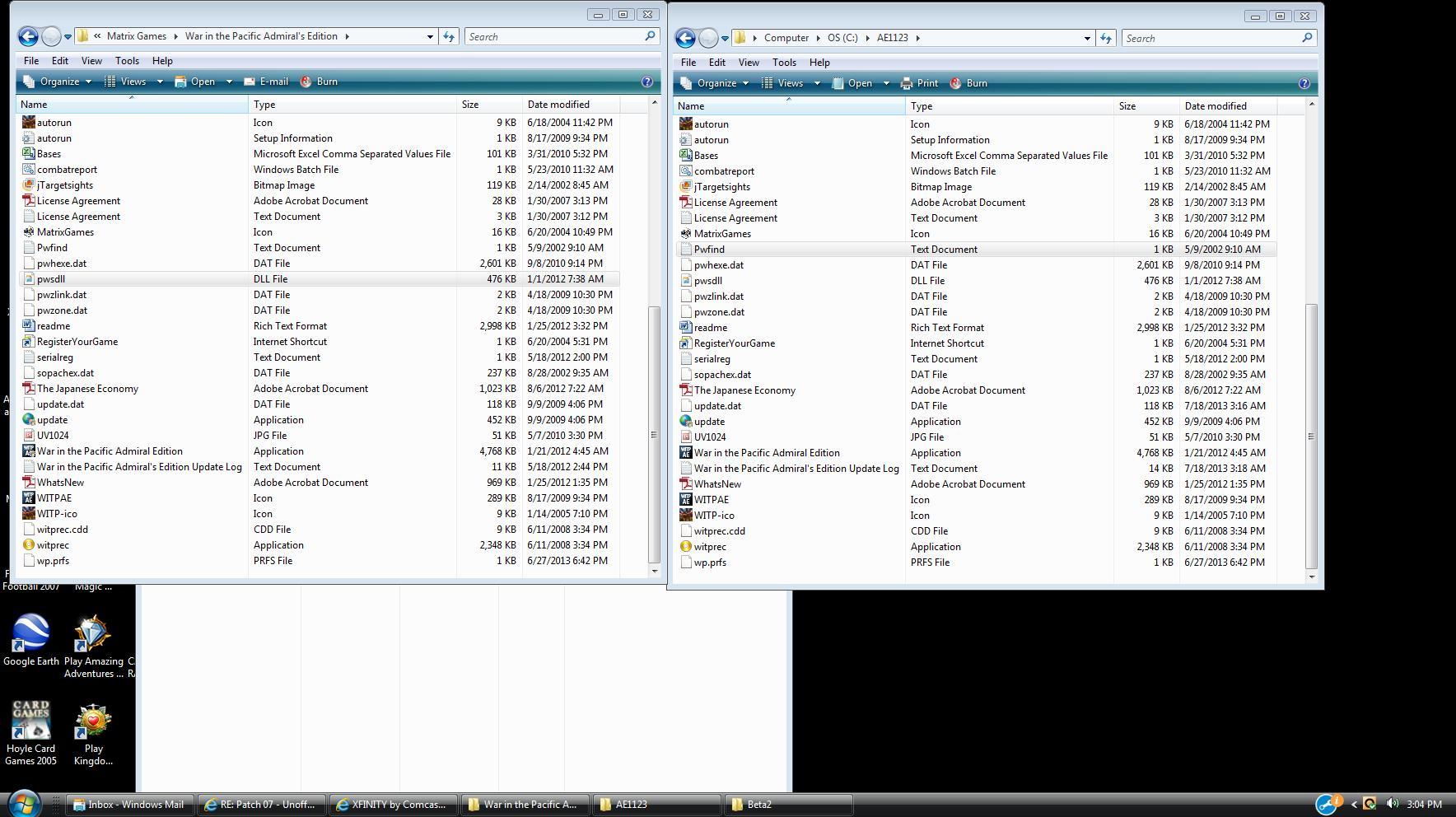Open Tools menu in AE1123 window

(x=784, y=63)
